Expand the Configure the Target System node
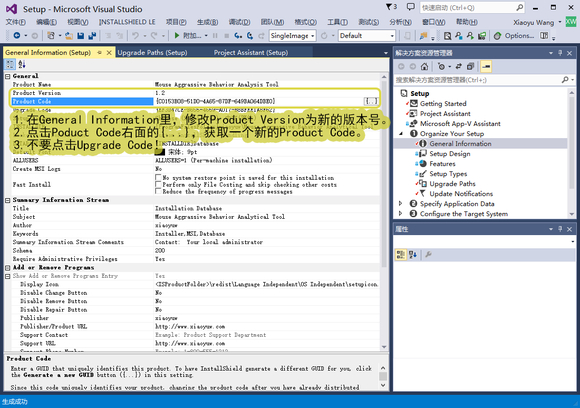This screenshot has height=408, width=580. (401, 213)
